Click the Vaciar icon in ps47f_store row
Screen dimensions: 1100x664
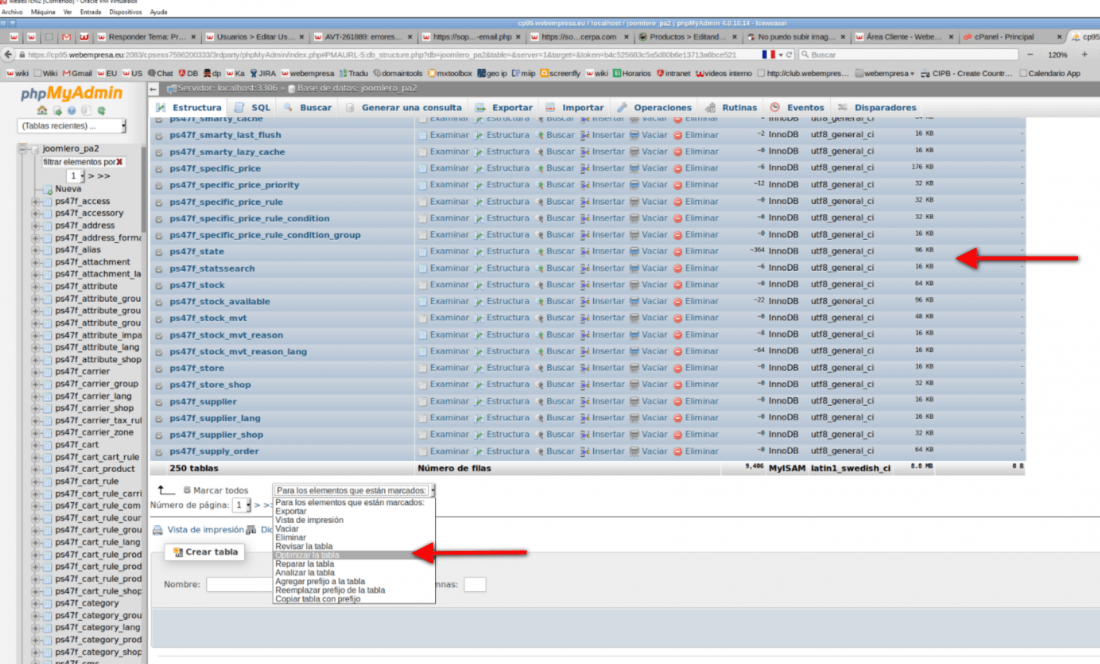click(634, 369)
